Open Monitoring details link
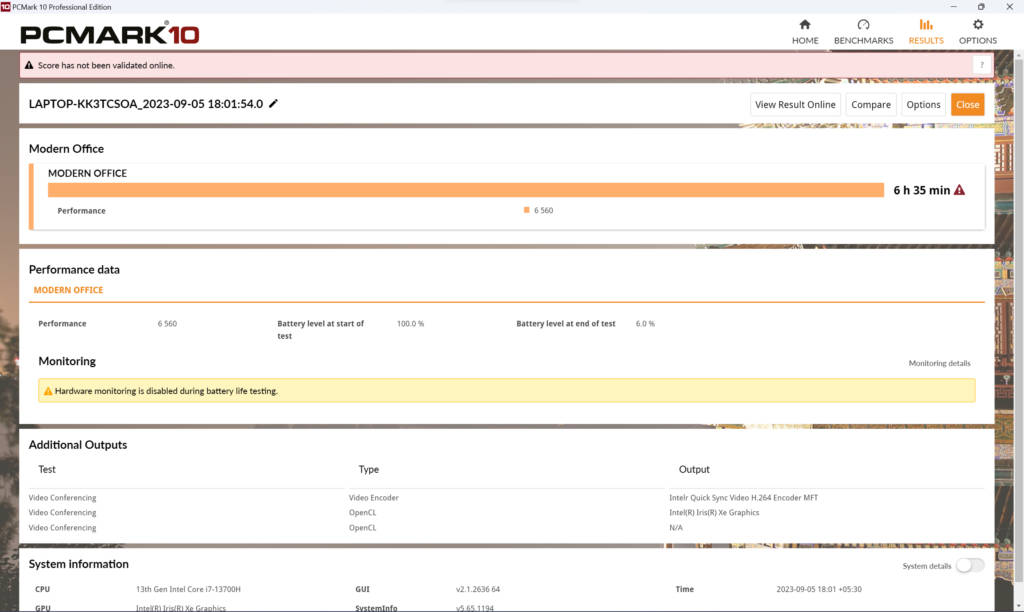 pyautogui.click(x=939, y=363)
